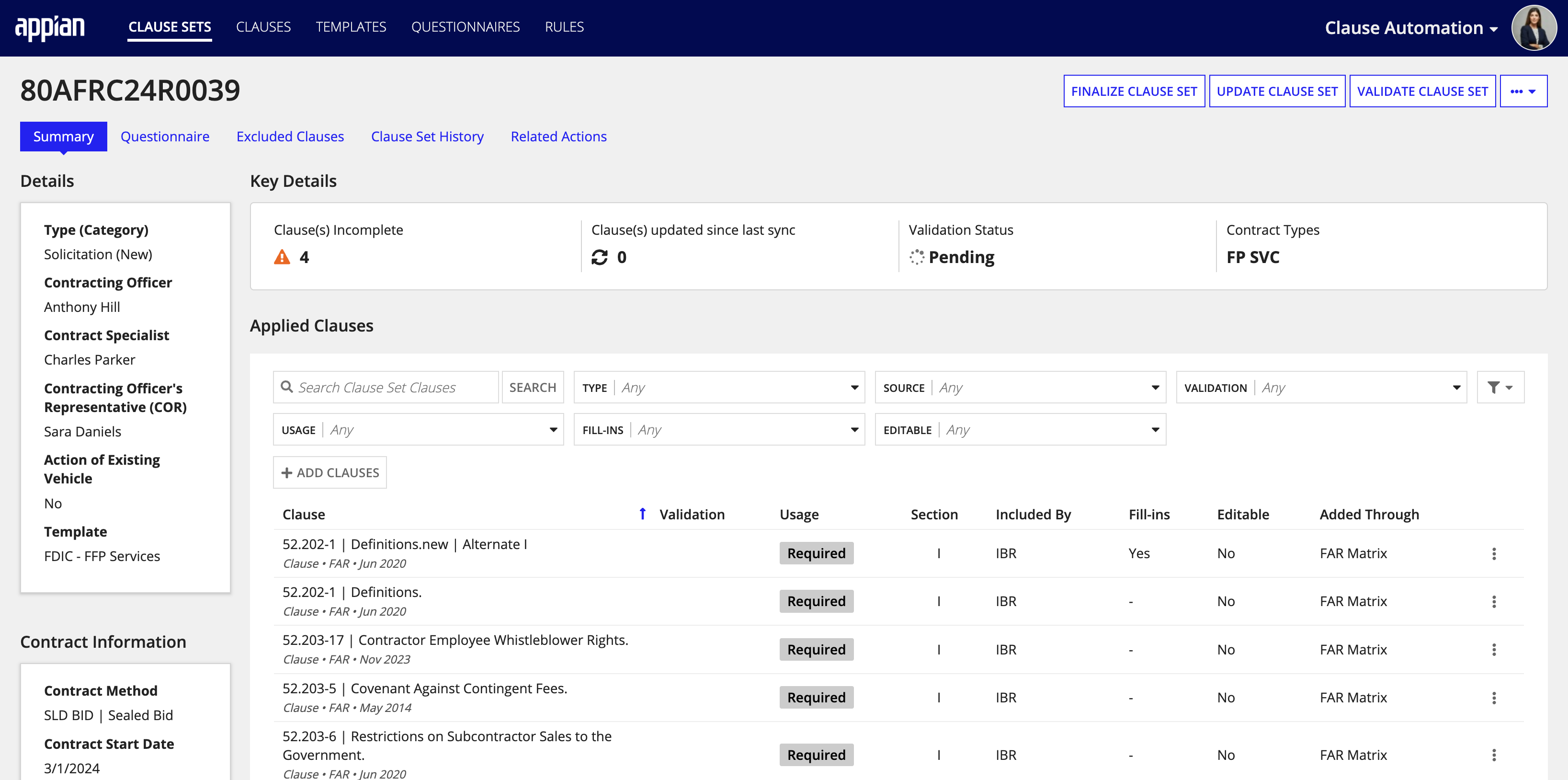Click 'Anthony Hill' contracting officer name
This screenshot has height=780, width=1568.
(82, 308)
